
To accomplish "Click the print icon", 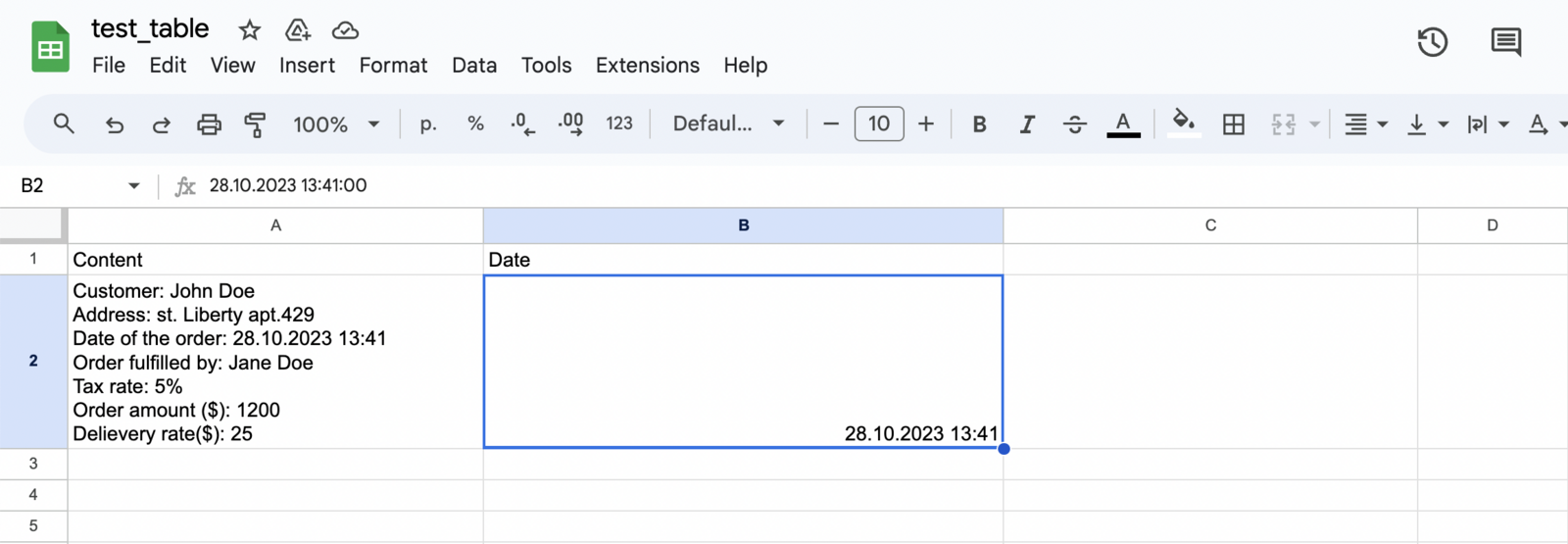I will (209, 124).
